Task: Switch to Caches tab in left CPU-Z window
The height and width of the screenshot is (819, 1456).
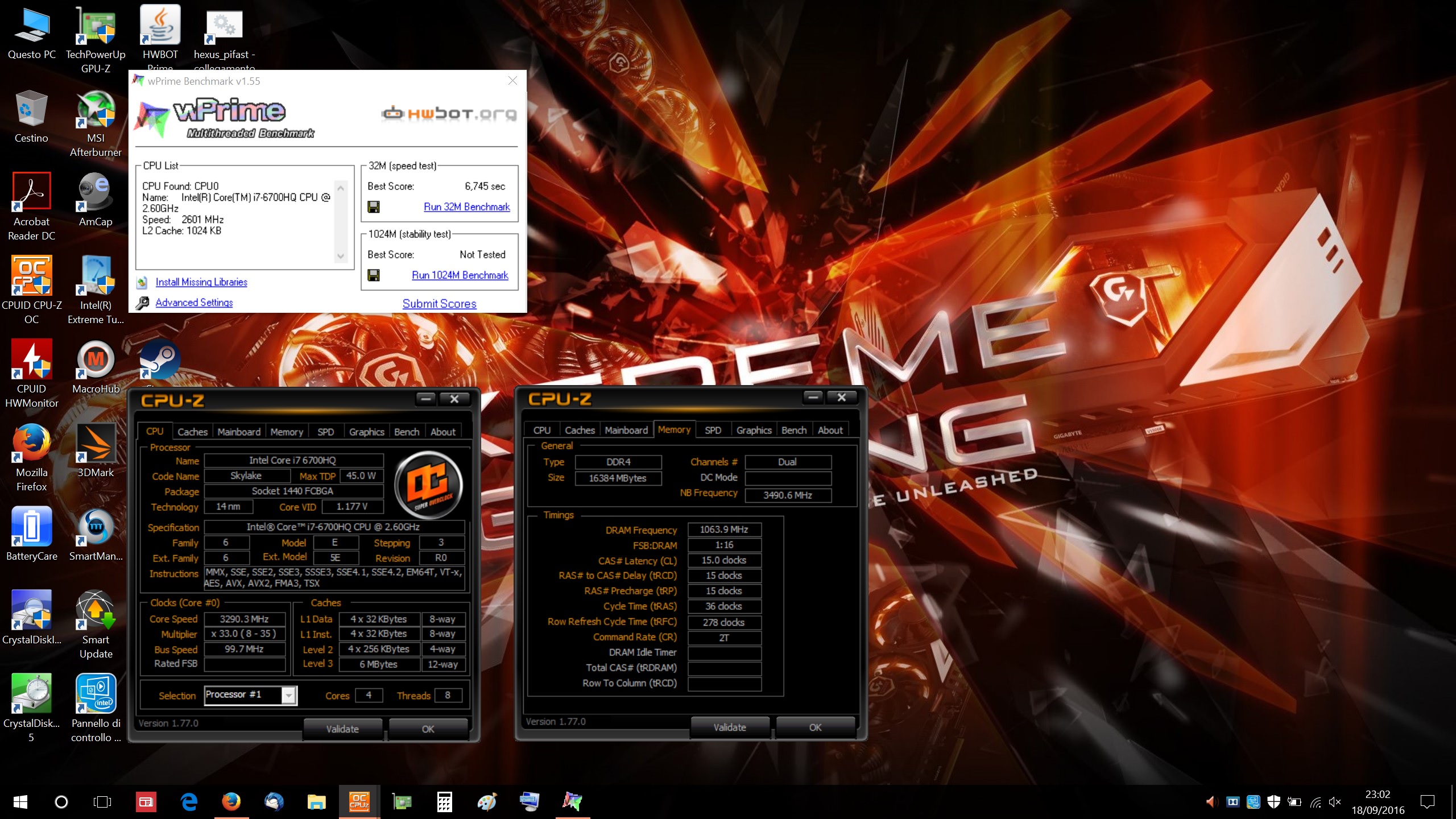Action: 192,432
